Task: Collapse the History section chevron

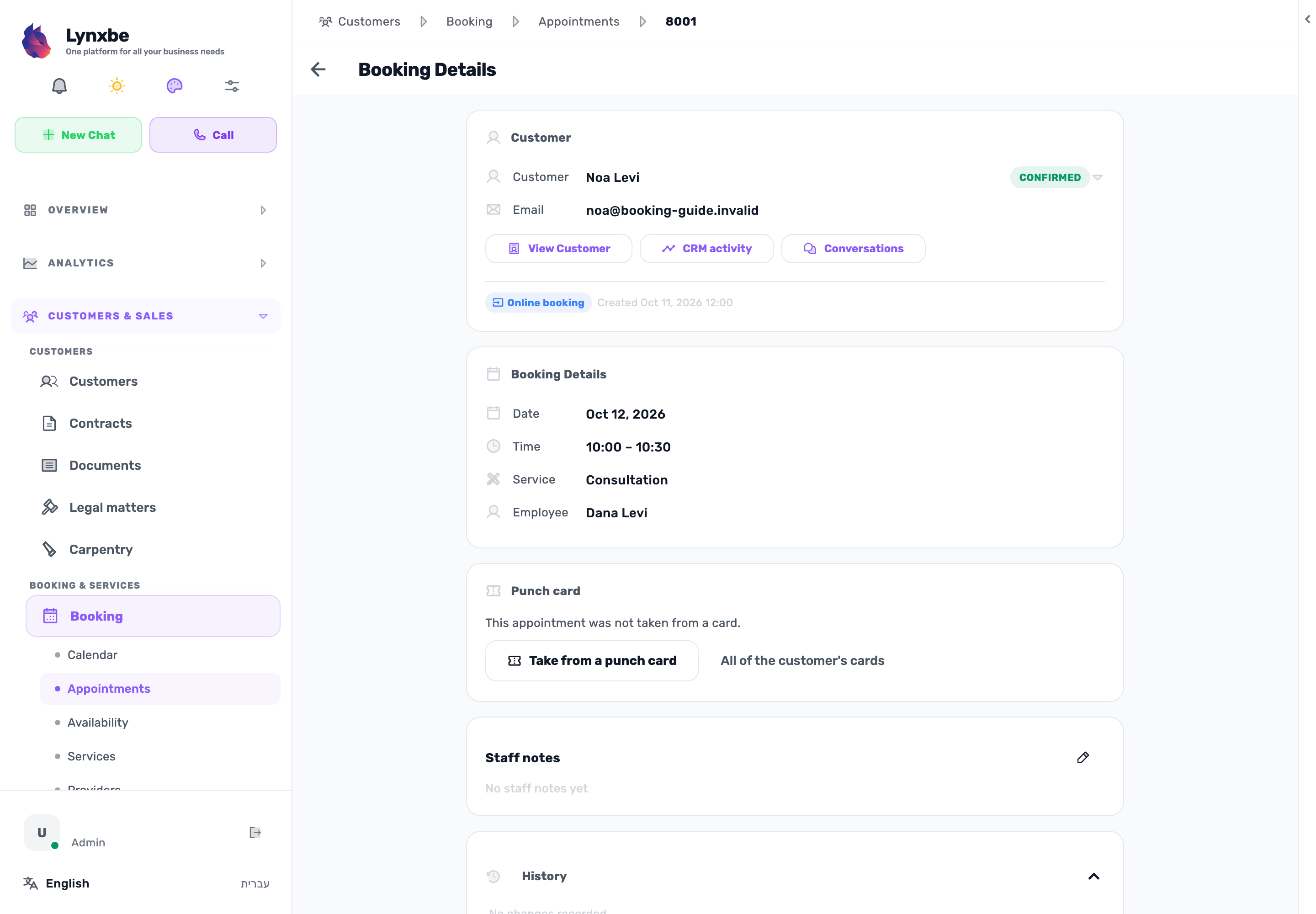Action: [1093, 876]
